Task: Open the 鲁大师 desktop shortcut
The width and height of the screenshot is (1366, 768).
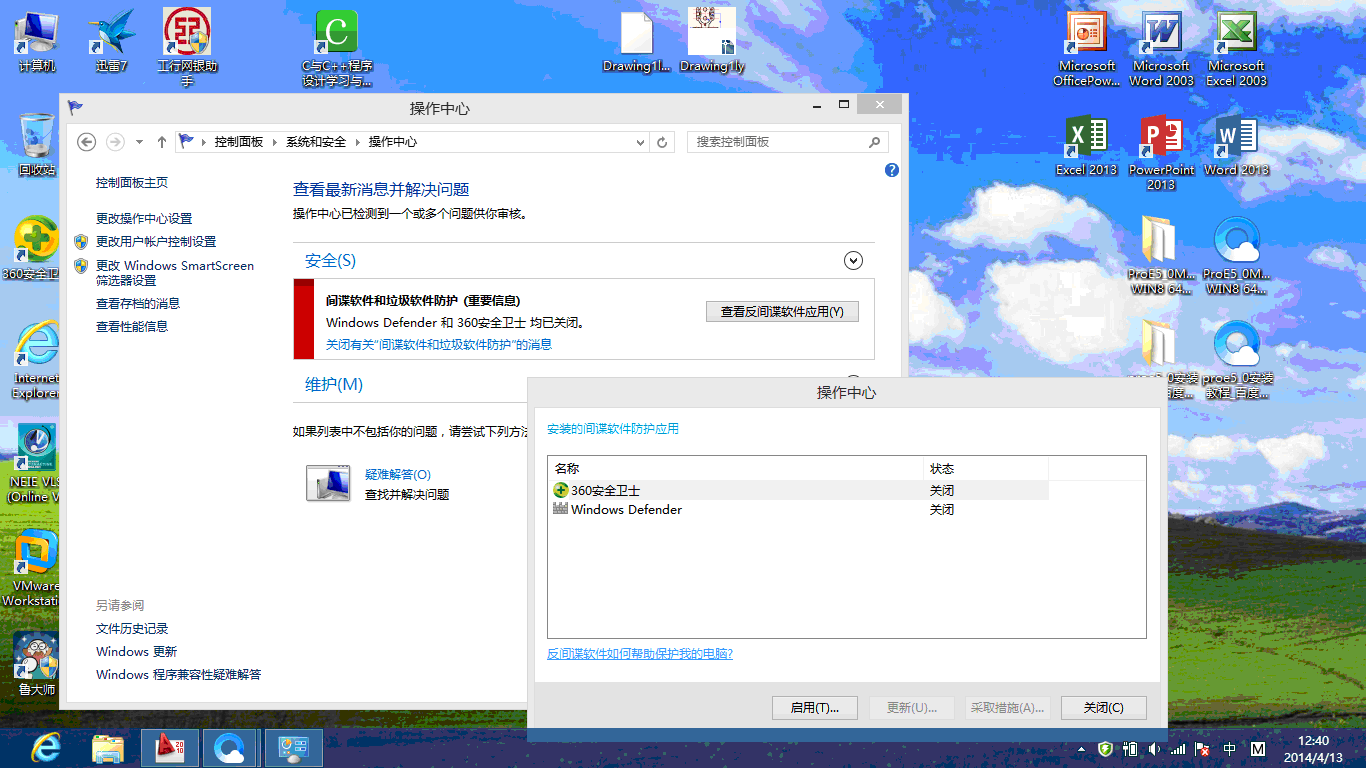Action: click(37, 665)
